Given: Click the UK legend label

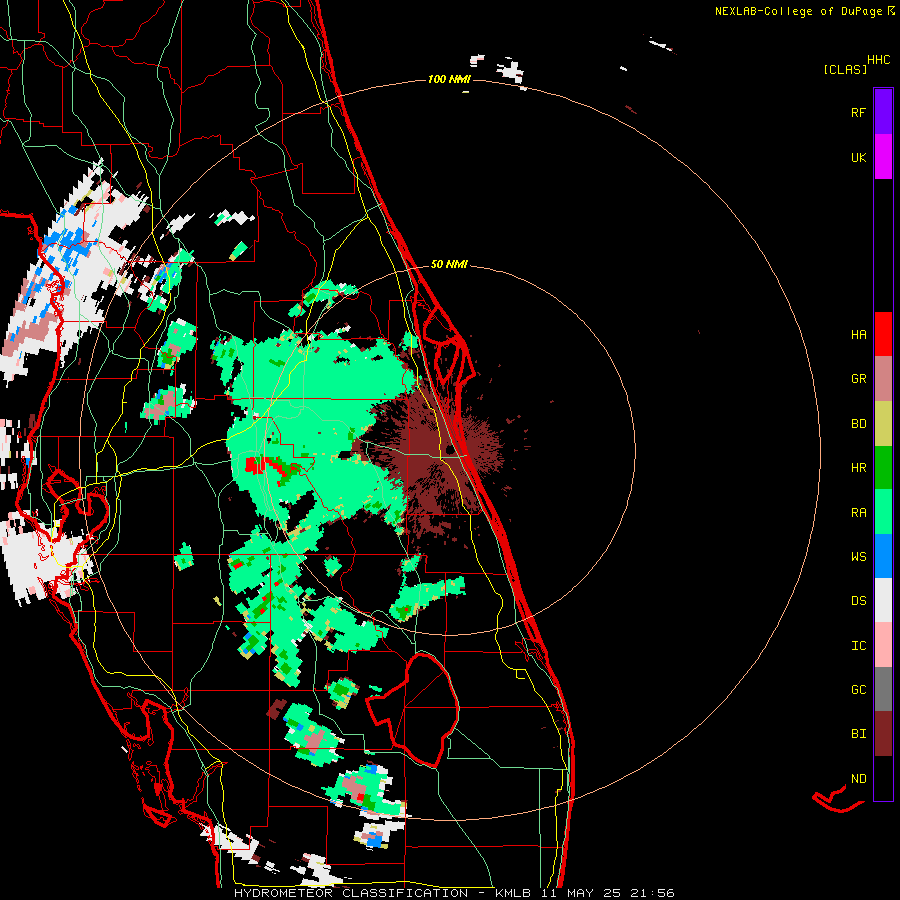Looking at the screenshot, I should coord(858,157).
